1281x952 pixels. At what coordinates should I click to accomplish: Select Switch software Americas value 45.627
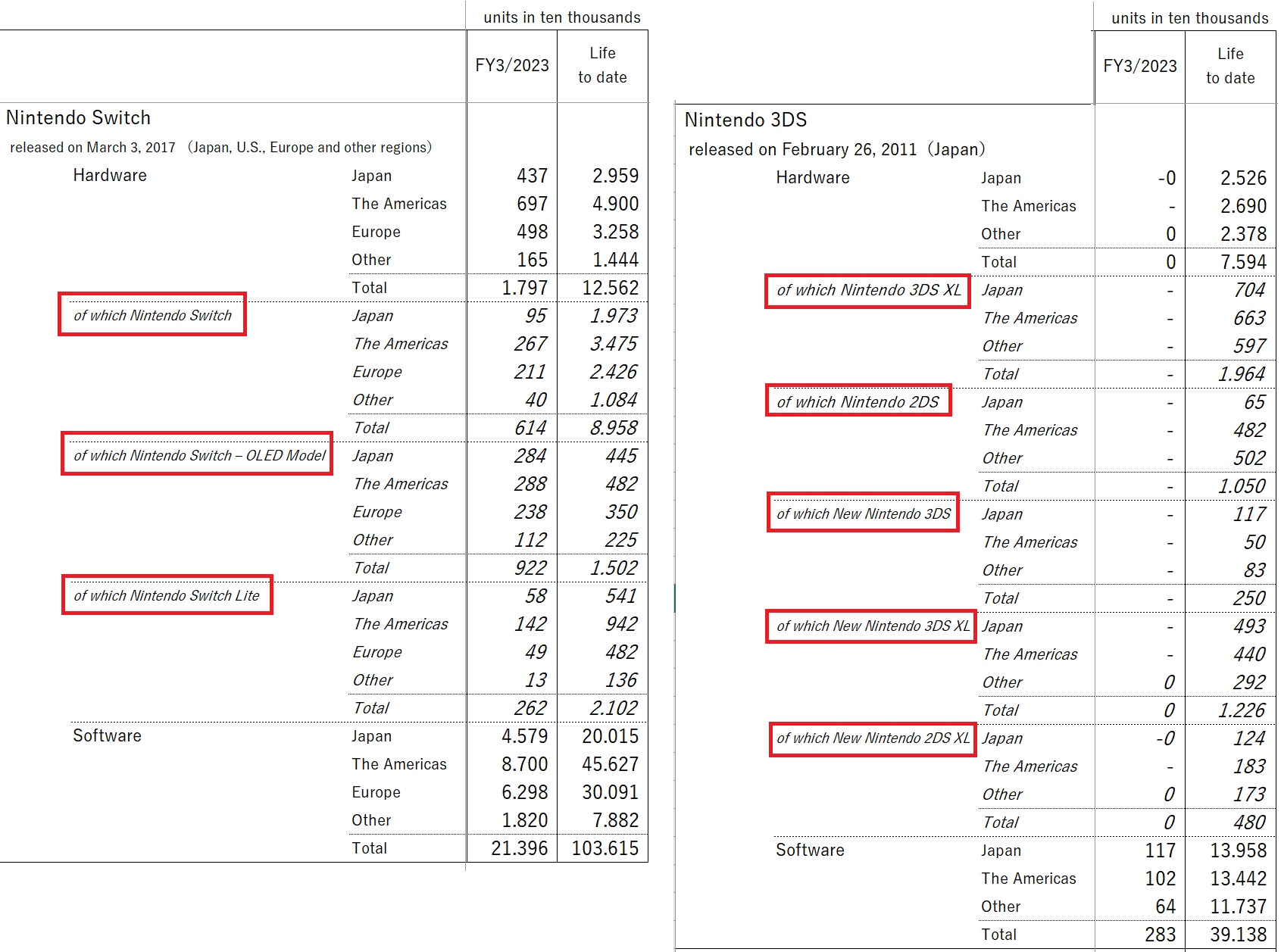click(x=611, y=764)
